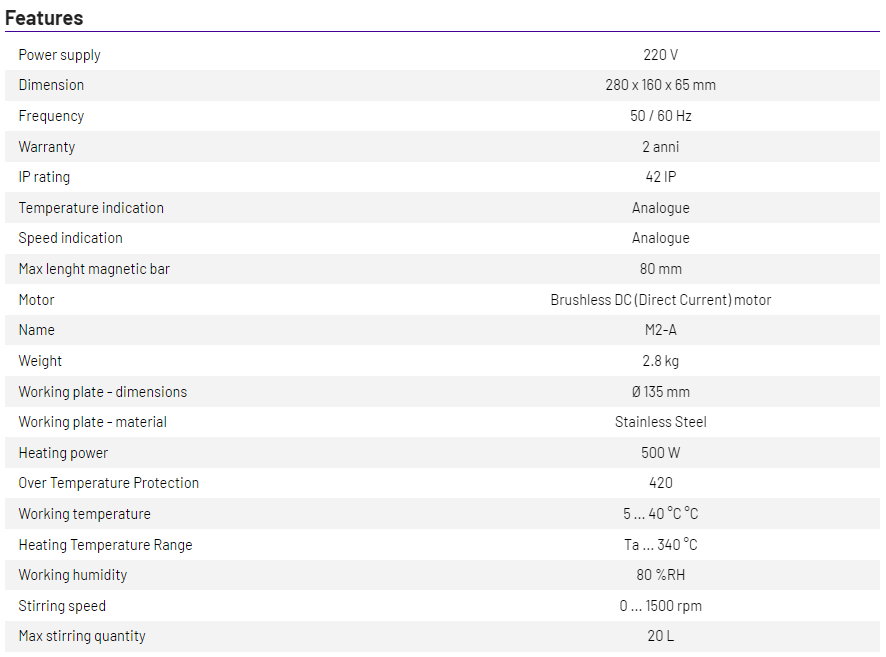Select the IP rating label
The image size is (886, 657).
click(44, 177)
